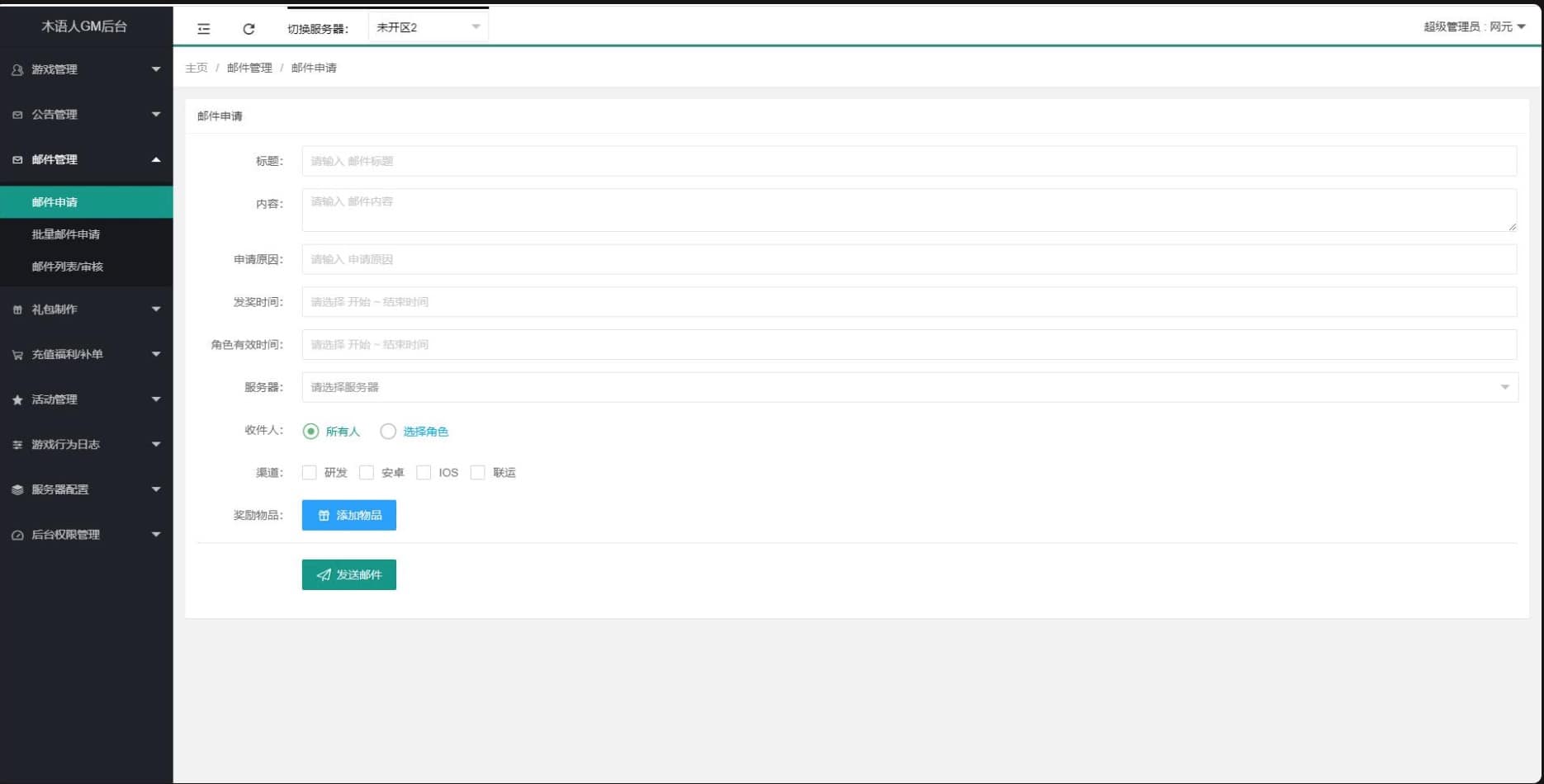Check the 安卓 channel checkbox
The width and height of the screenshot is (1544, 784).
[x=367, y=473]
